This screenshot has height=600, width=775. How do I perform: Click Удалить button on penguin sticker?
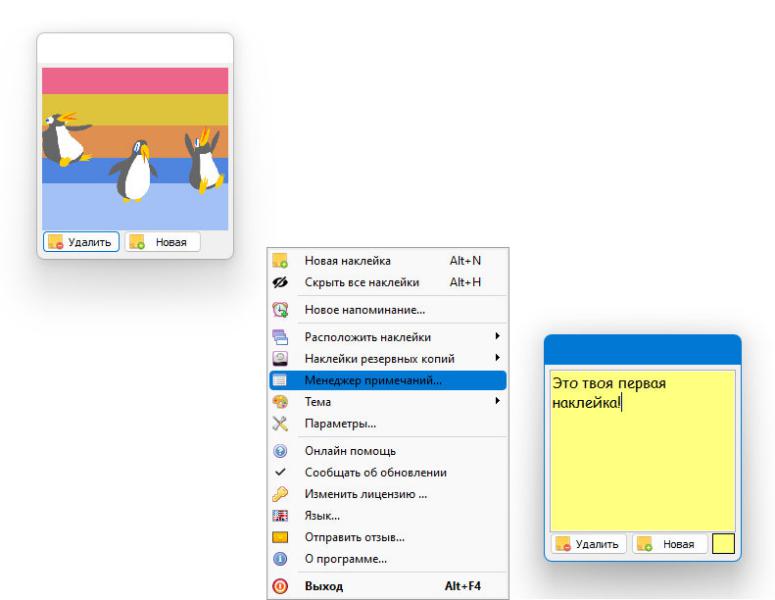click(x=81, y=242)
